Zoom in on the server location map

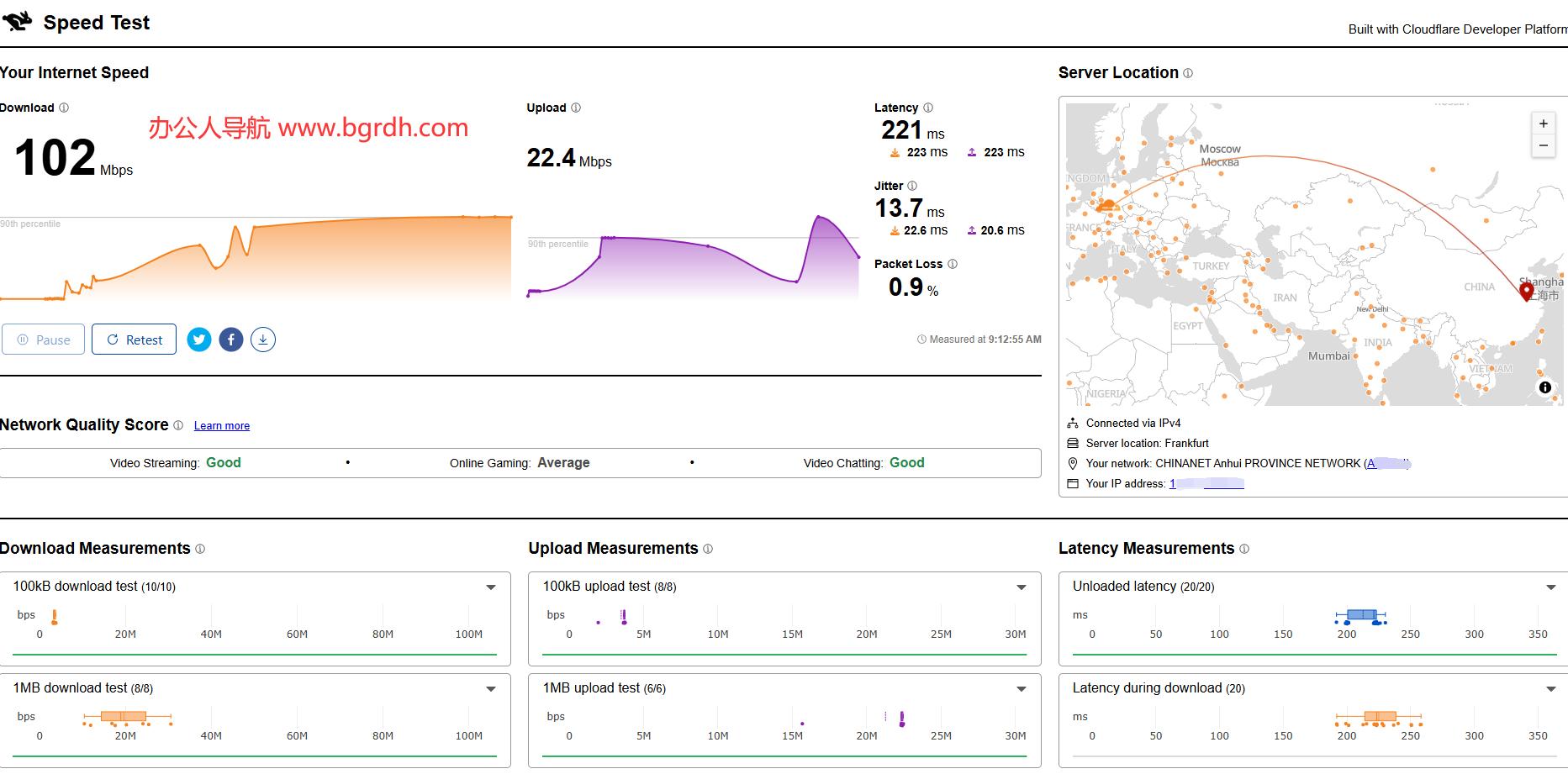pyautogui.click(x=1543, y=123)
